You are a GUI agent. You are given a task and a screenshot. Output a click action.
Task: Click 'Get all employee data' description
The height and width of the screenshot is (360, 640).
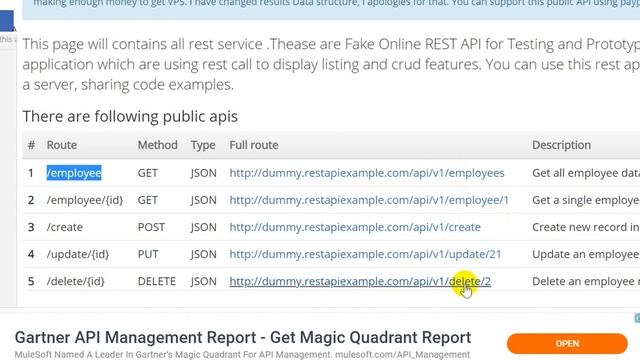tap(586, 173)
